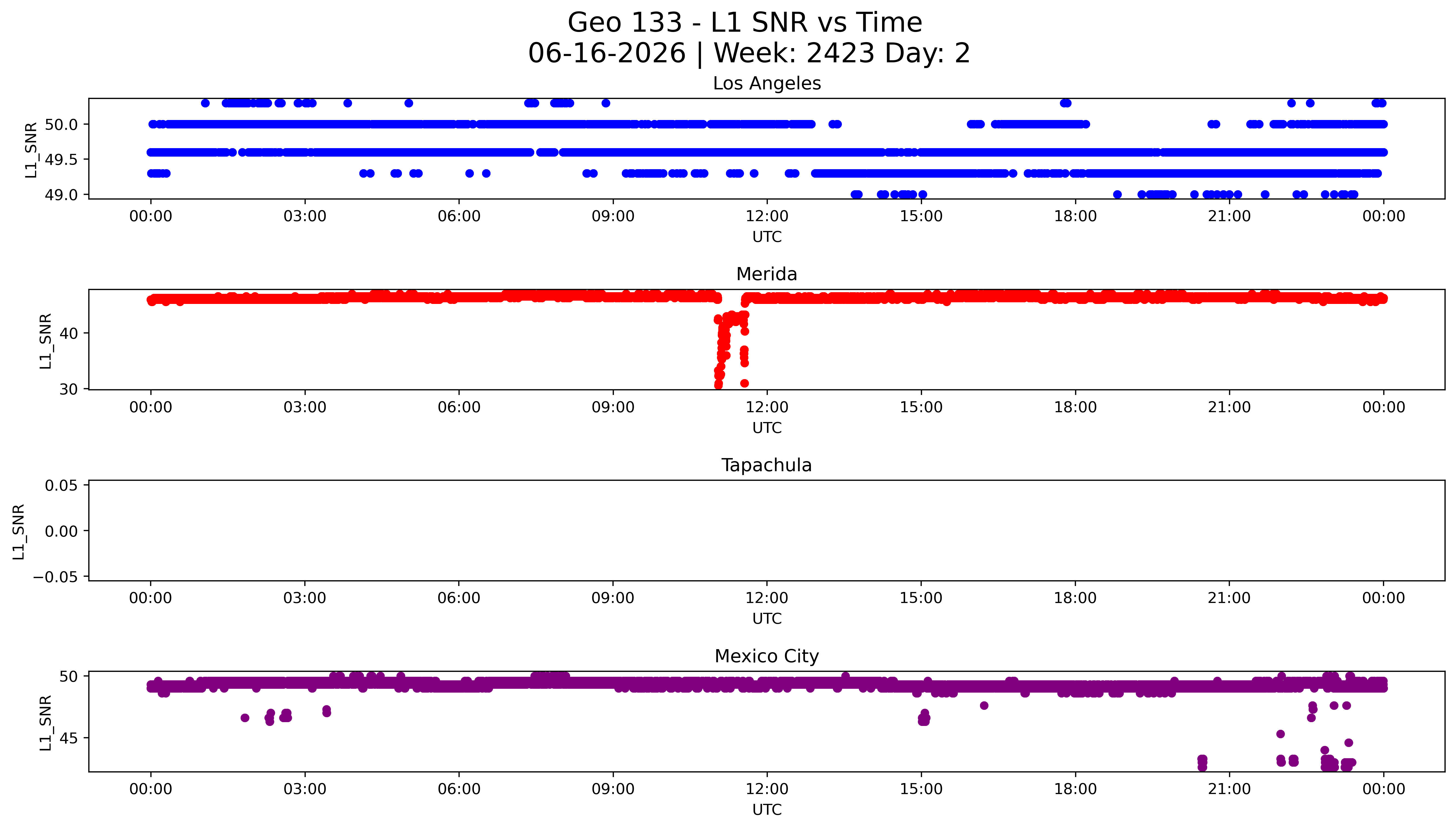
Task: Select the 'Merida' subplot title
Action: pyautogui.click(x=766, y=274)
